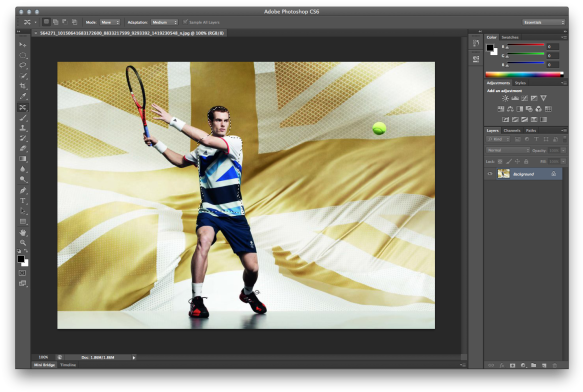583x392 pixels.
Task: Pick a color from the spectrum ramp
Action: 525,74
